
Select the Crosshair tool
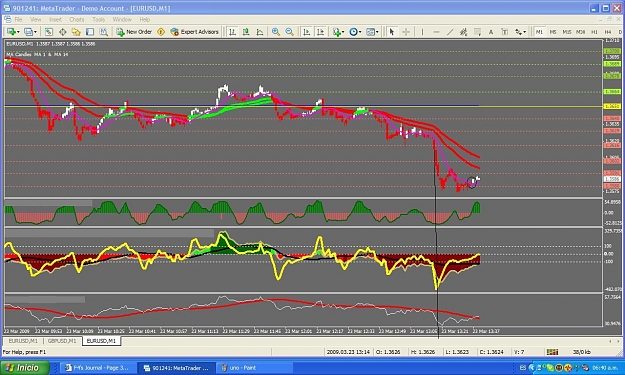pyautogui.click(x=406, y=31)
